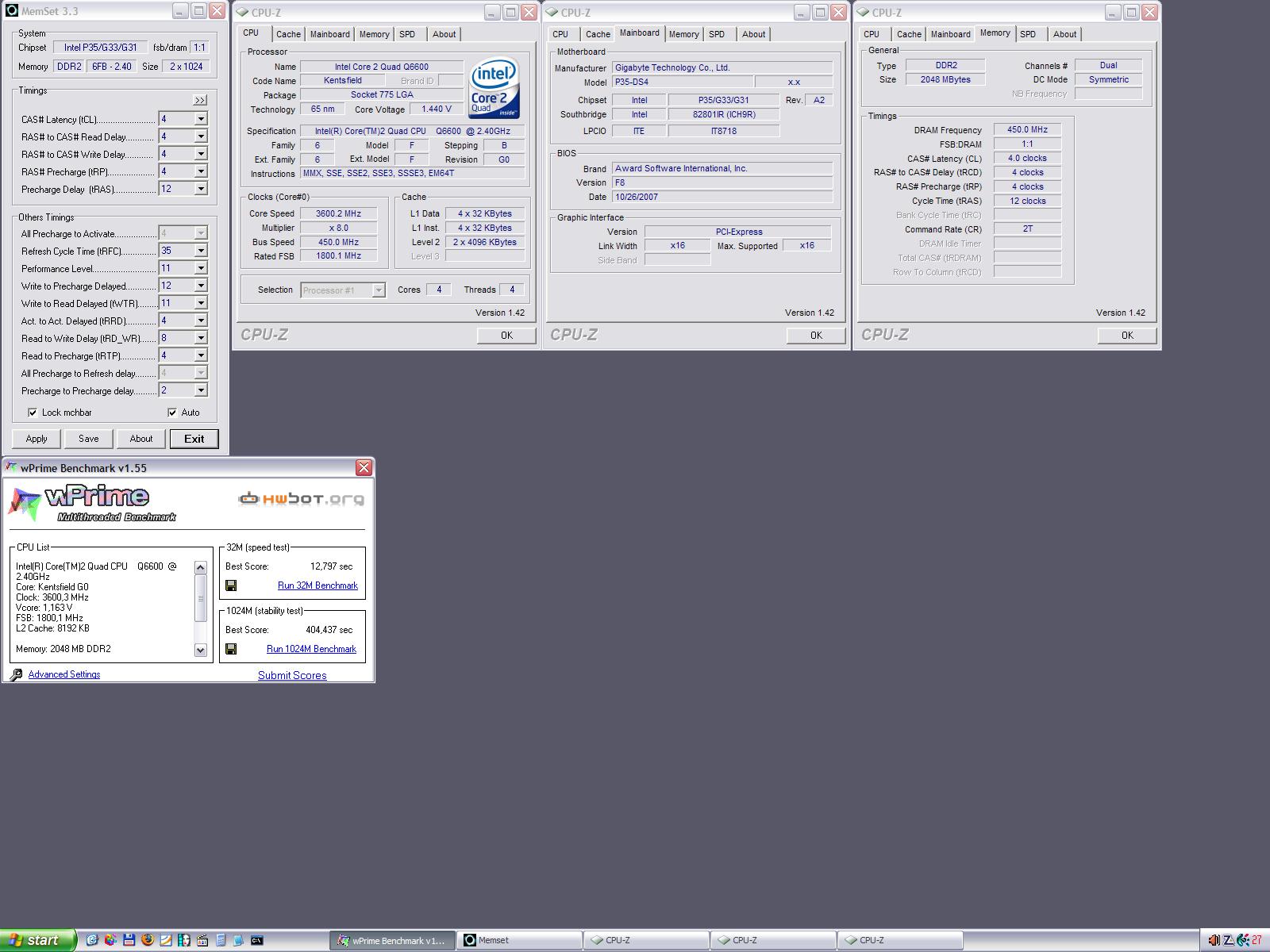Screen dimensions: 1270x952
Task: Open Memory tab in Mainboard CPU-Z window
Action: point(683,34)
